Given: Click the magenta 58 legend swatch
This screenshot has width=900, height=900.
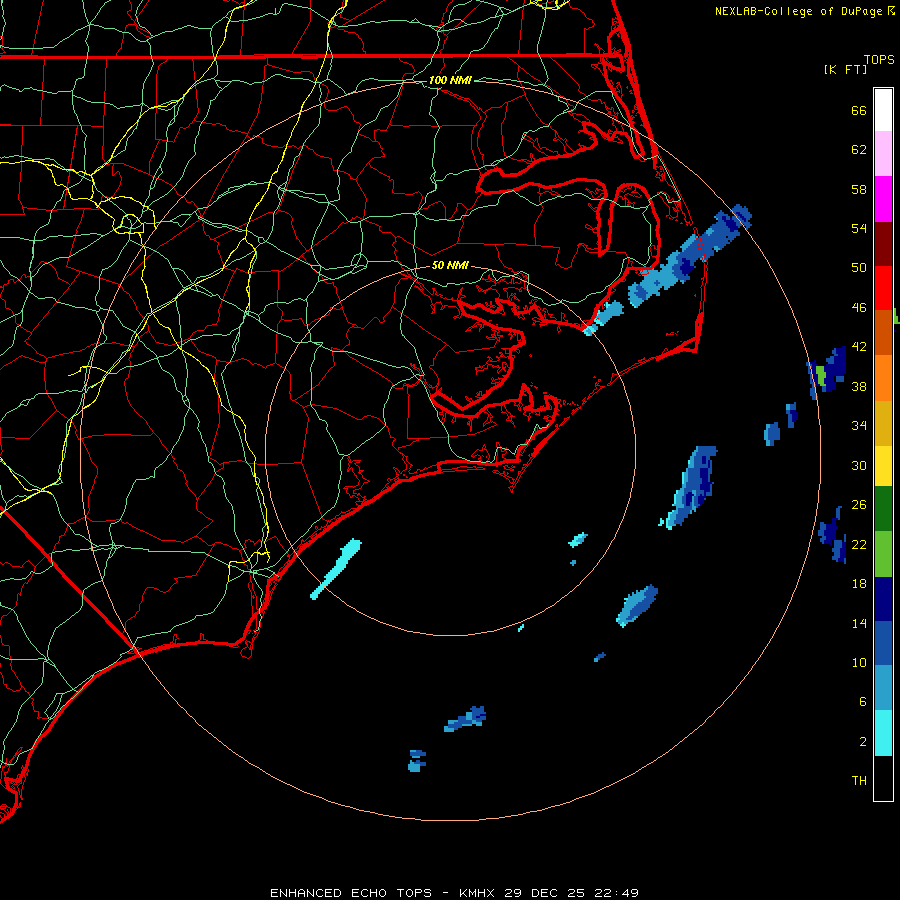Looking at the screenshot, I should click(x=883, y=199).
